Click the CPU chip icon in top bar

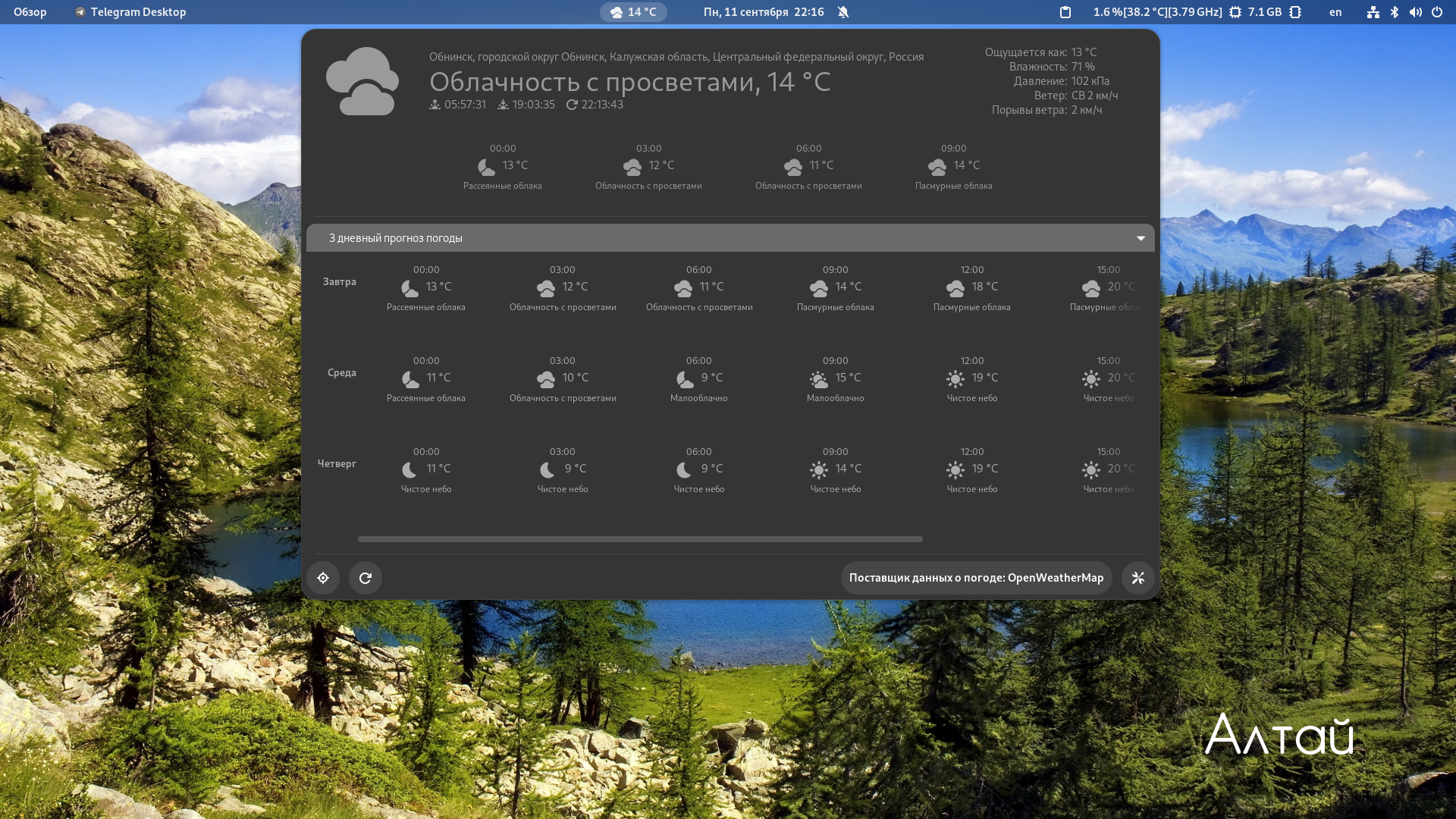pyautogui.click(x=1235, y=12)
